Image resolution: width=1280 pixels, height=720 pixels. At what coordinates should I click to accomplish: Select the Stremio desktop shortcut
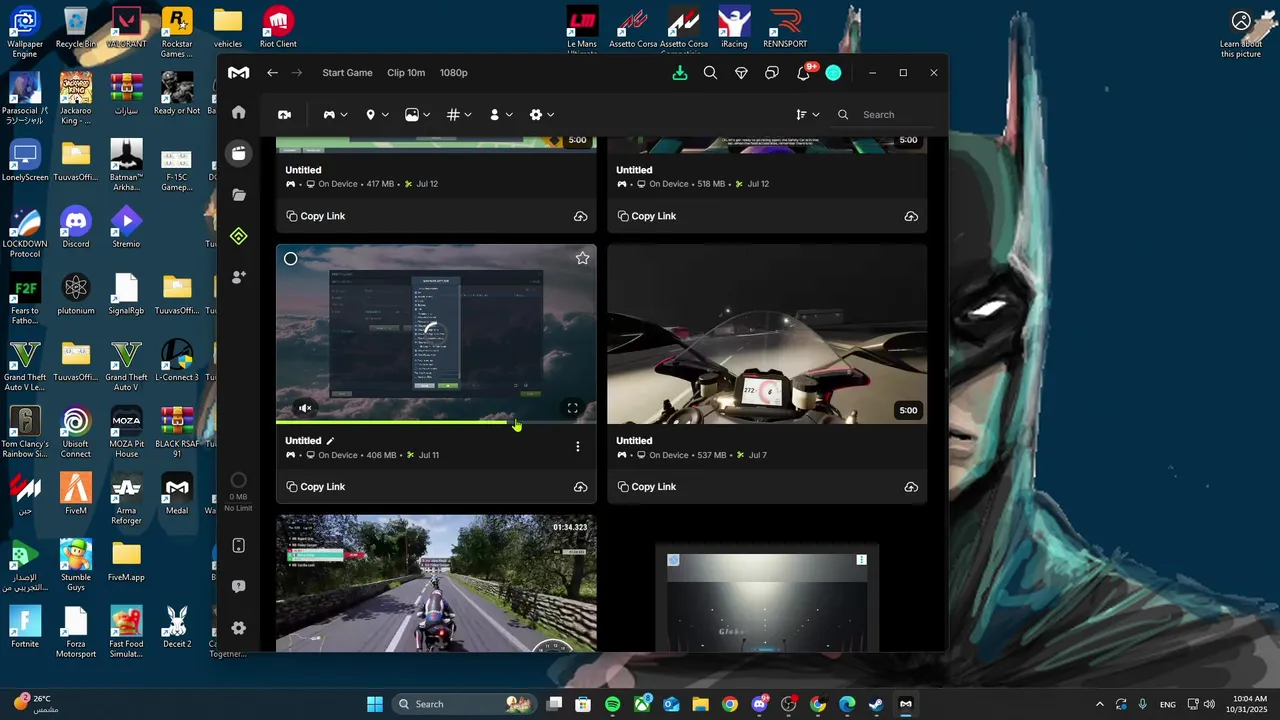[126, 229]
